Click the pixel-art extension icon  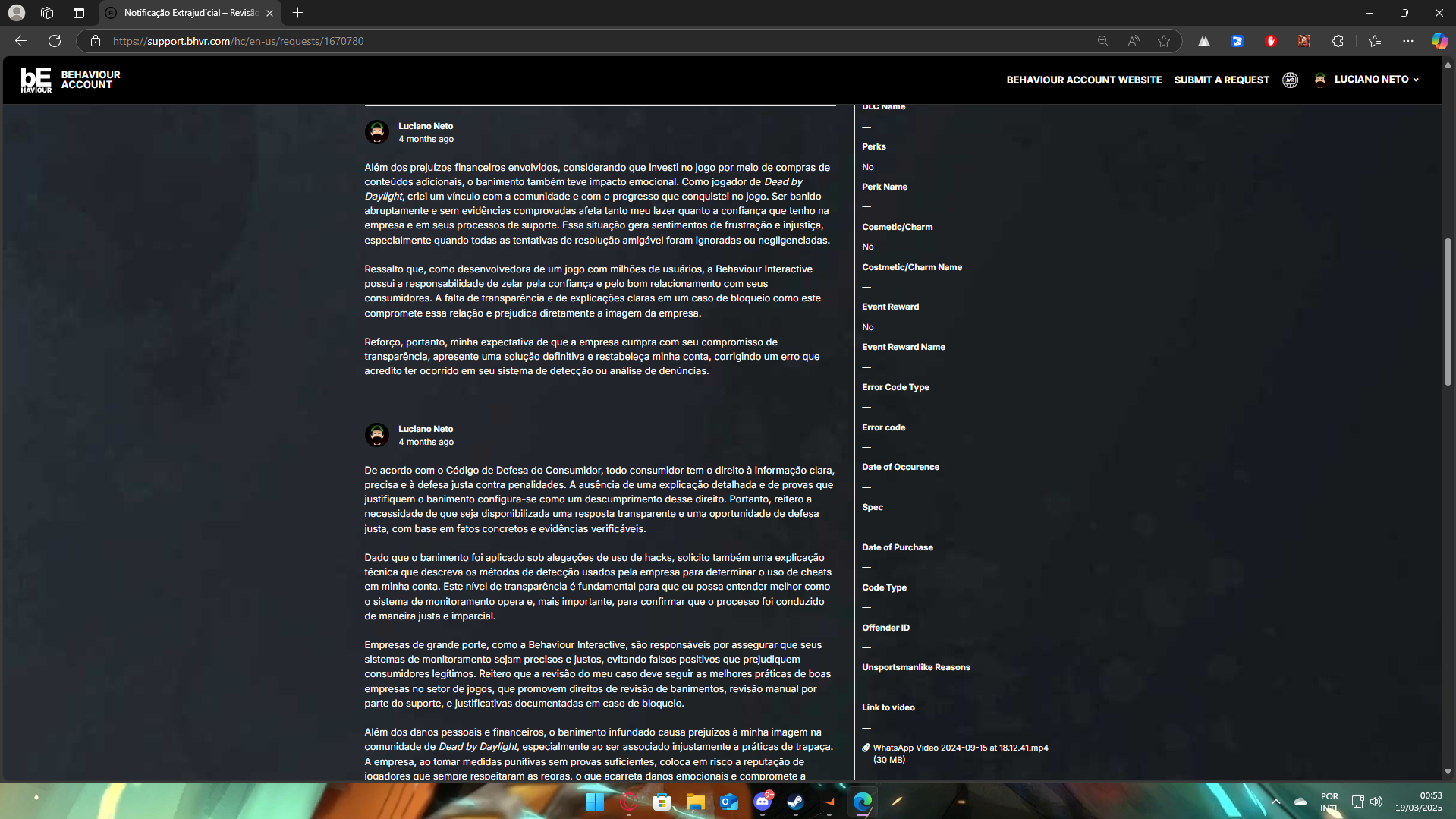coord(1304,41)
